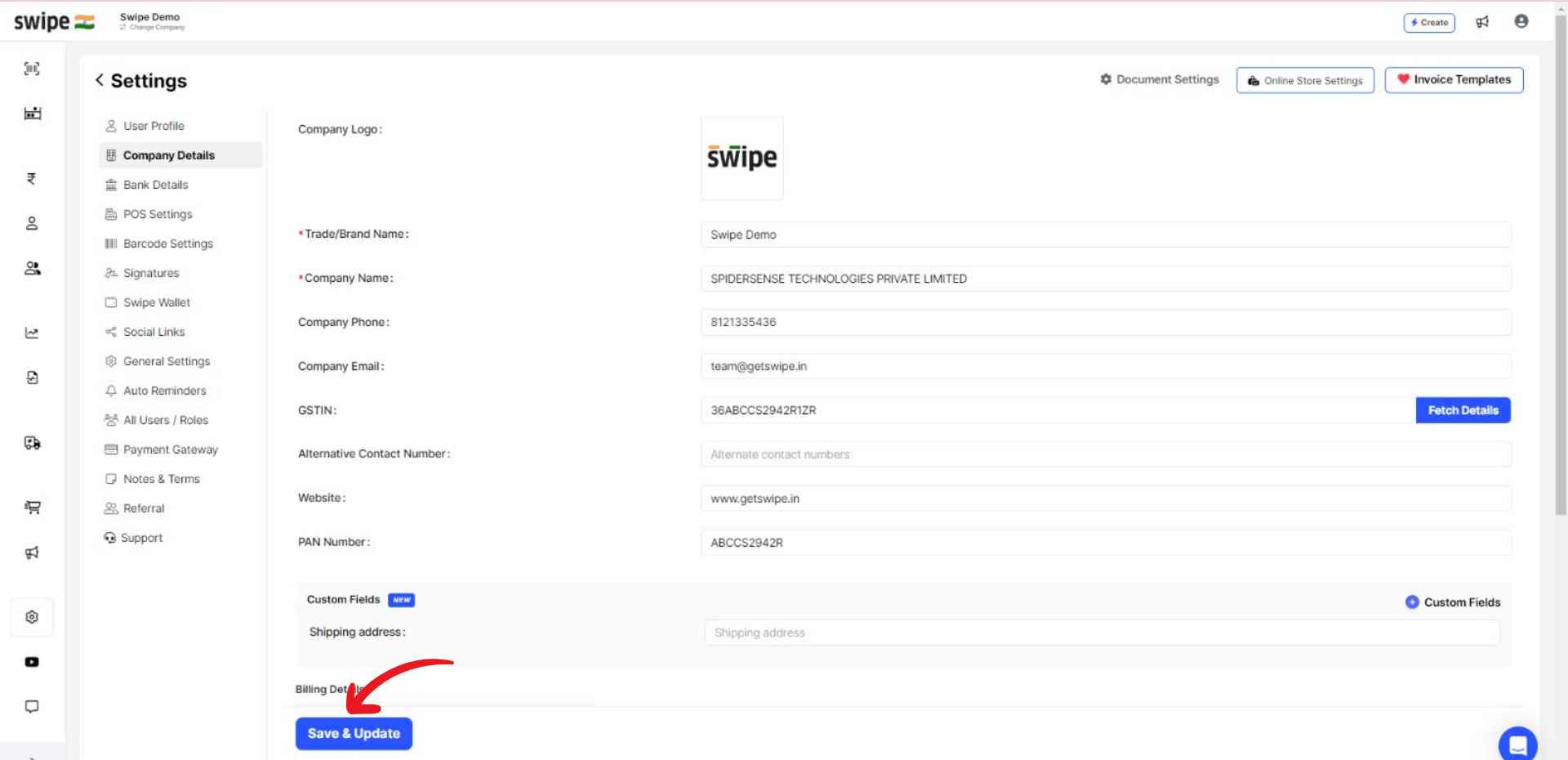Click Save & Update button
The image size is (1568, 760).
[x=354, y=734]
